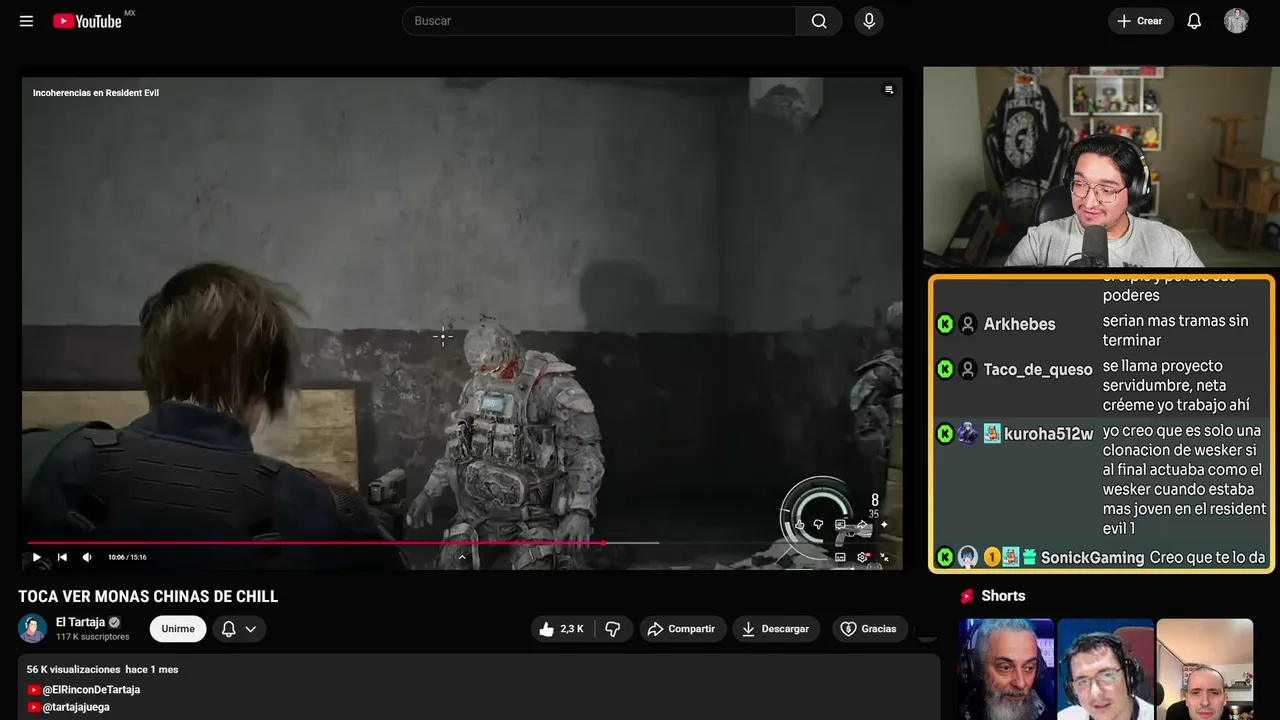Like the video with 2,3 K button
This screenshot has height=720, width=1280.
(562, 629)
